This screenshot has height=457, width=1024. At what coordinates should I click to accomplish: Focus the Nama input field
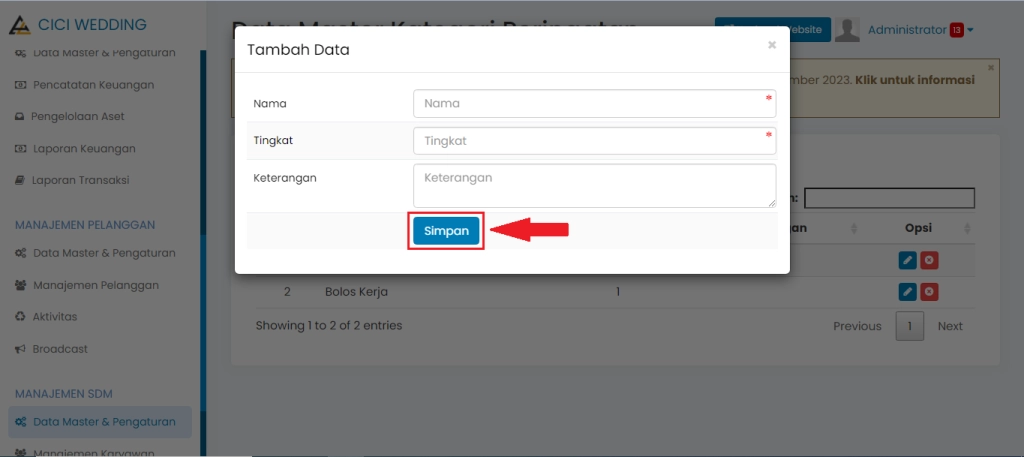(594, 103)
